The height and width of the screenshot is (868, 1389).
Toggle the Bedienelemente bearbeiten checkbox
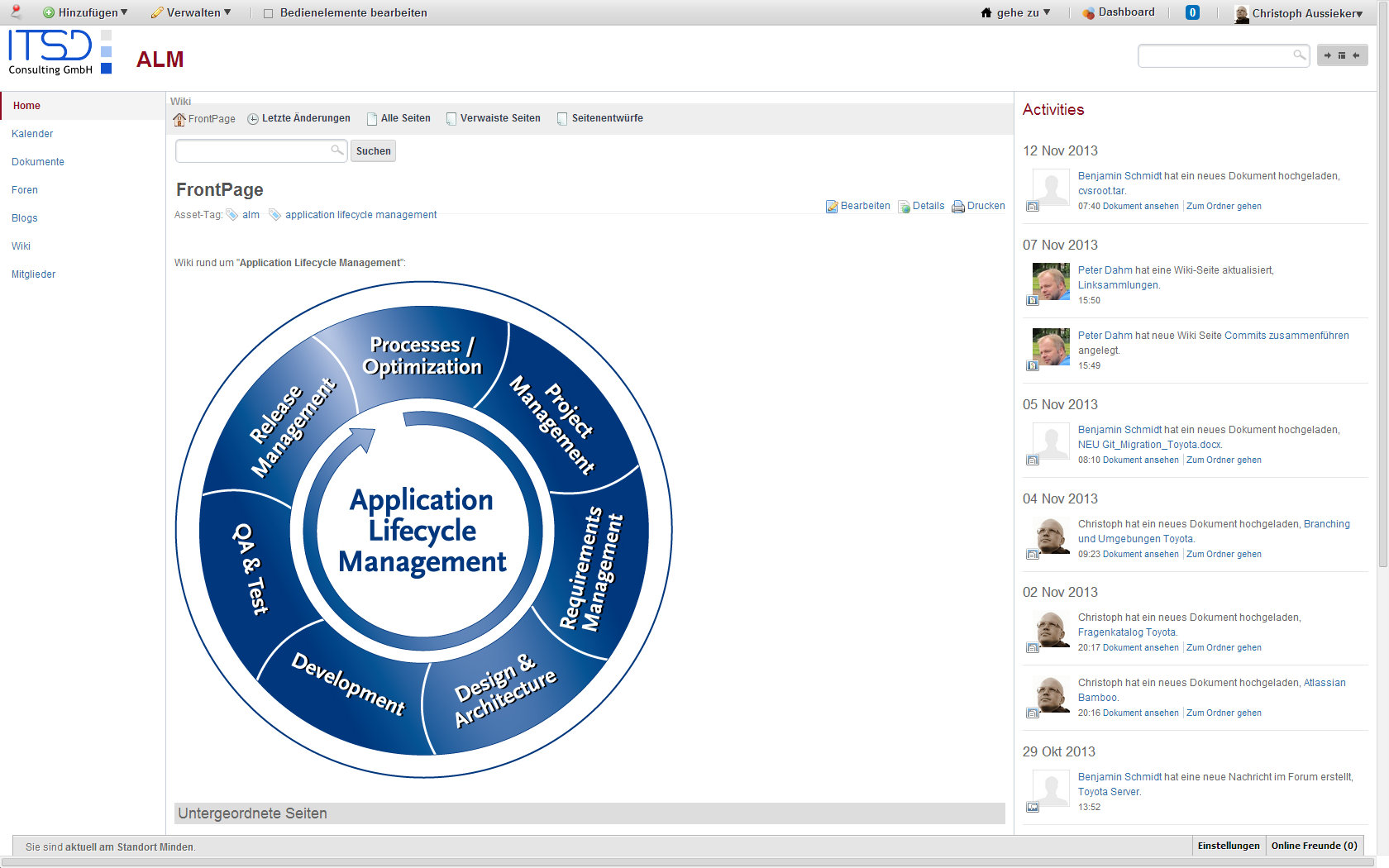pyautogui.click(x=268, y=13)
